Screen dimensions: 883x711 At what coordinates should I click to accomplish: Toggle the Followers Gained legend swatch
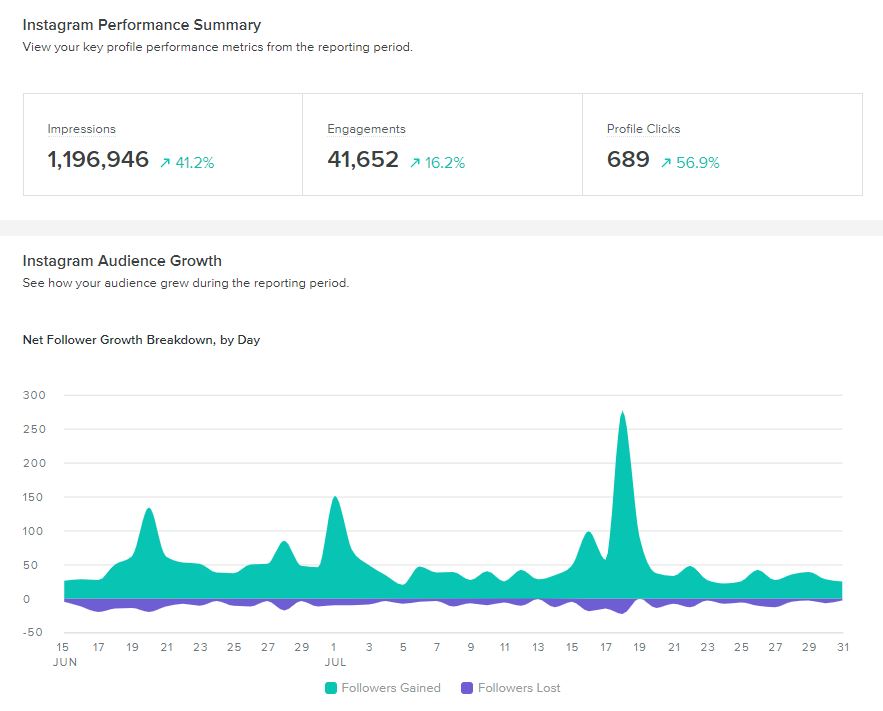point(331,688)
